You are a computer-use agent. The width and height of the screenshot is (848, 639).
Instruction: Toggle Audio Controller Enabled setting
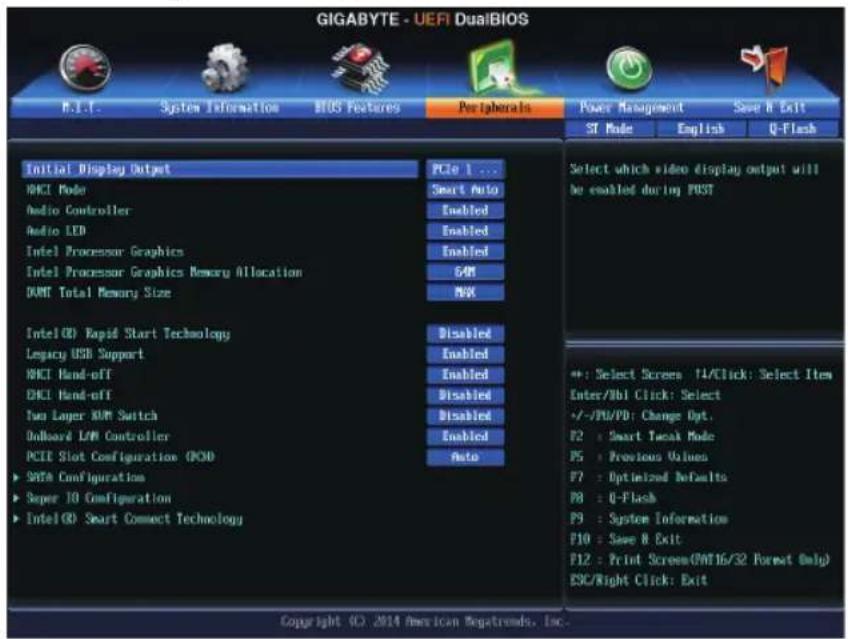point(465,210)
